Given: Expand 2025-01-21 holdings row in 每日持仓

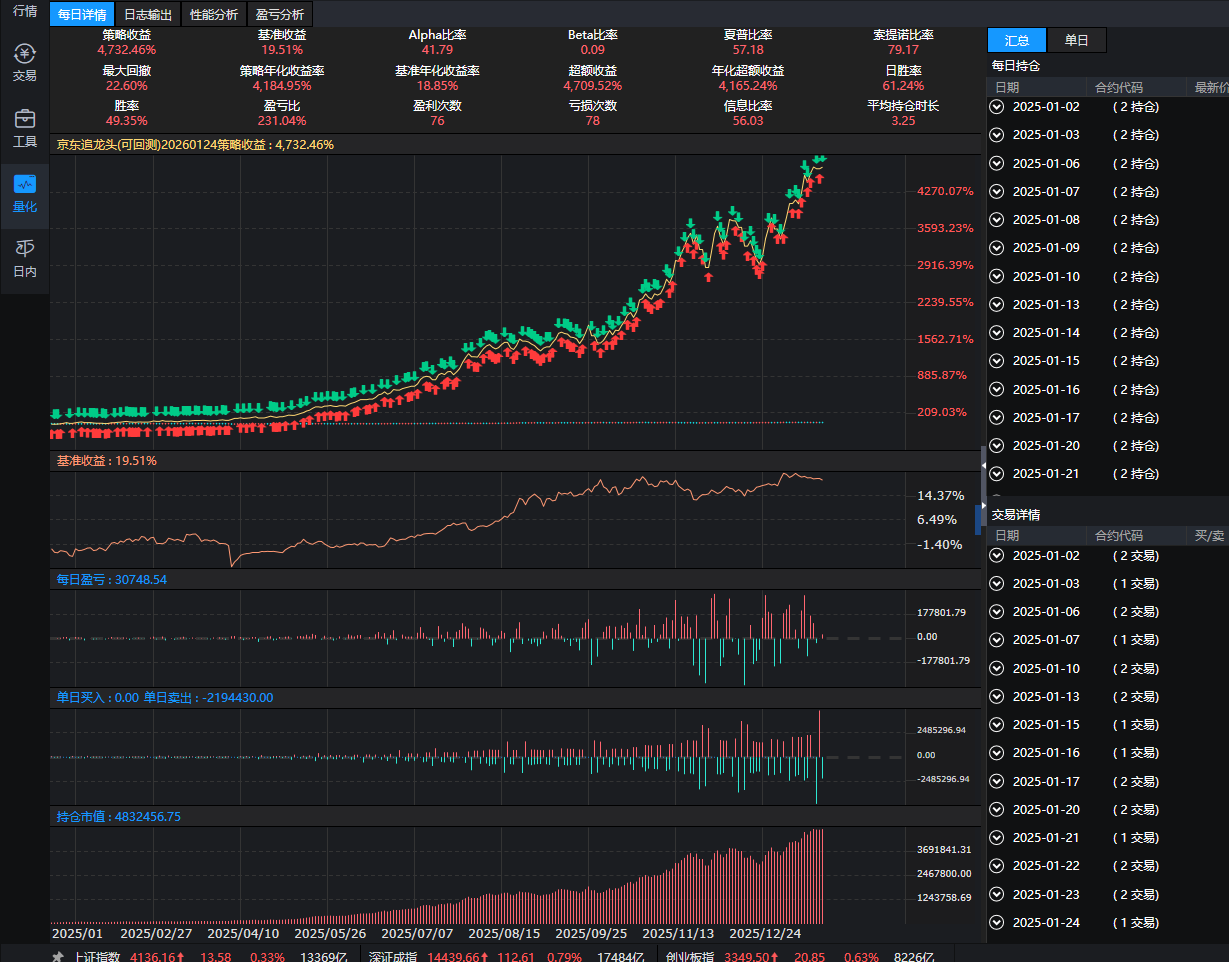Looking at the screenshot, I should click(x=996, y=473).
